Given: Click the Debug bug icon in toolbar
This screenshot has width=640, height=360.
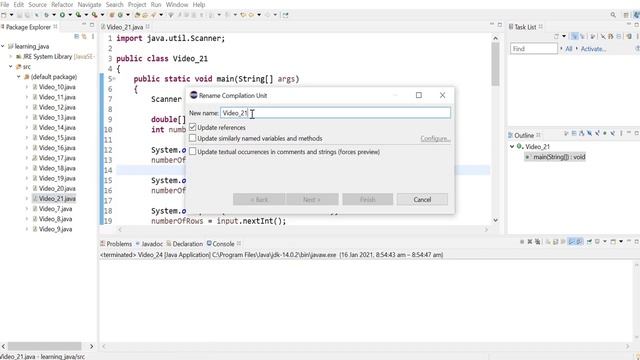Looking at the screenshot, I should 46,15.
